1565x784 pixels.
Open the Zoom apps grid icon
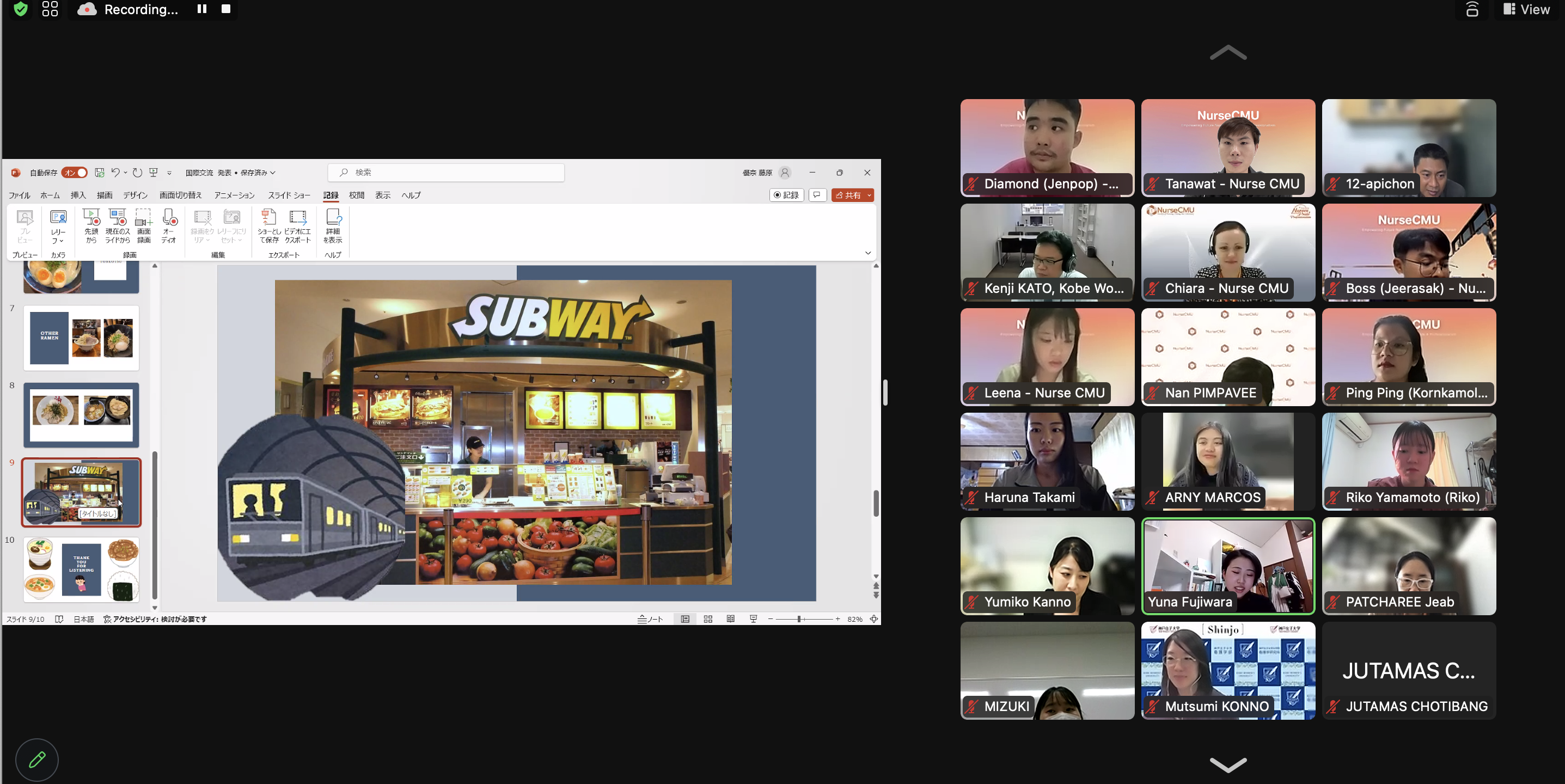(50, 9)
